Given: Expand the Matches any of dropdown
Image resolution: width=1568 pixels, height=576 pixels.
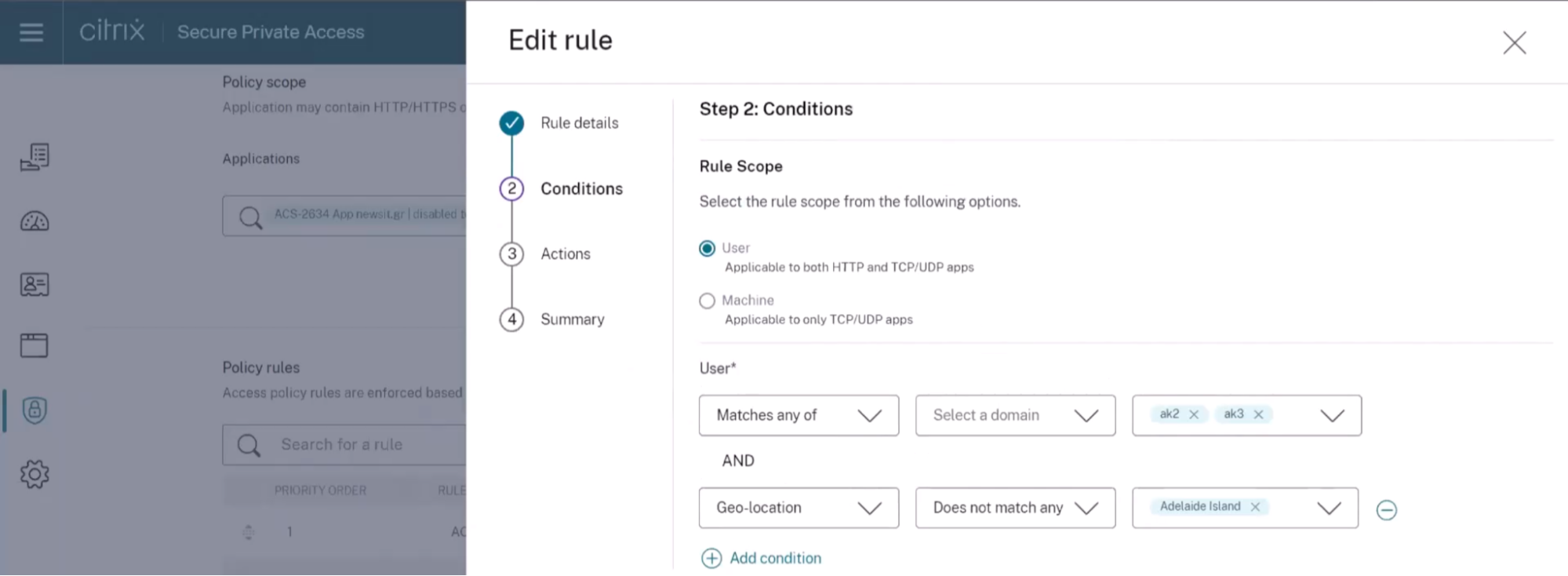Looking at the screenshot, I should coord(799,415).
